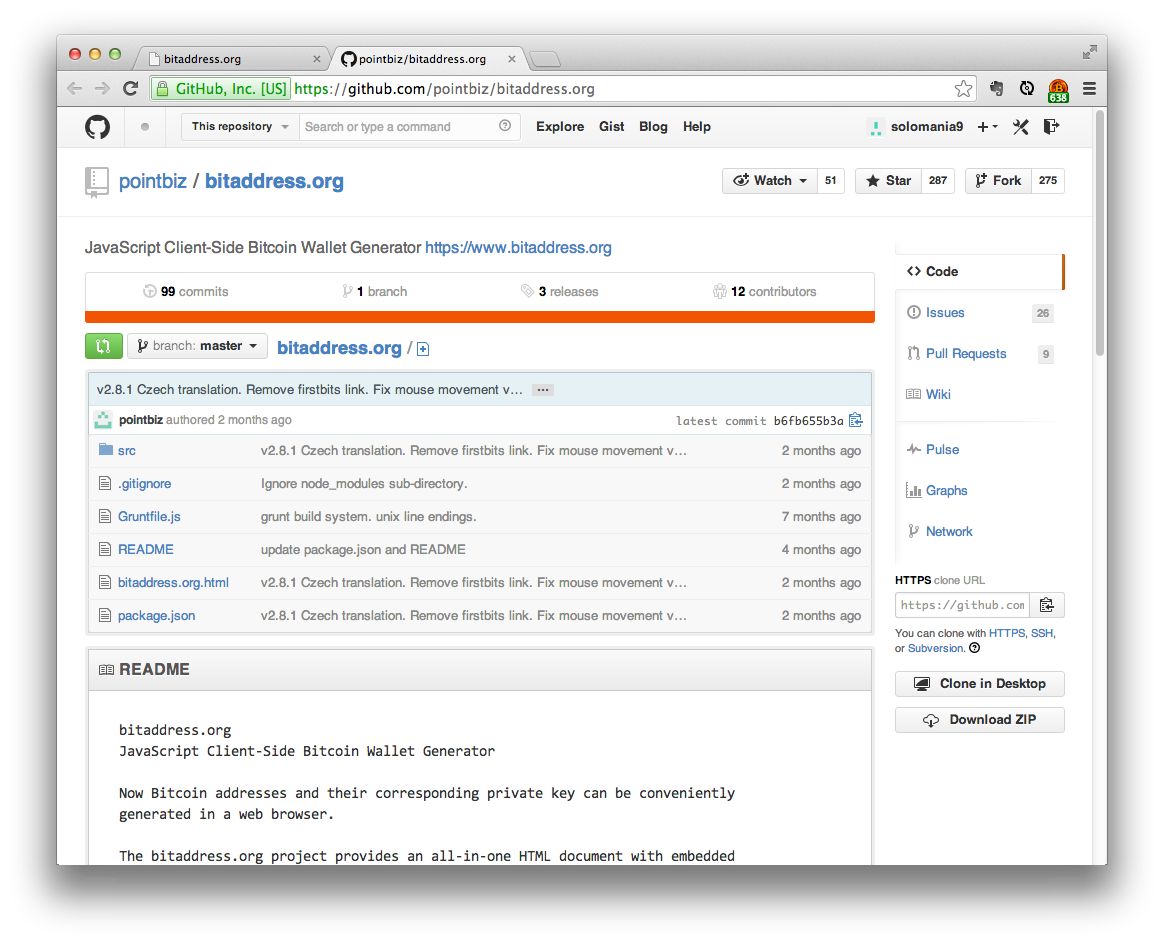Focus the Search or type a command field
This screenshot has width=1164, height=944.
click(x=409, y=127)
